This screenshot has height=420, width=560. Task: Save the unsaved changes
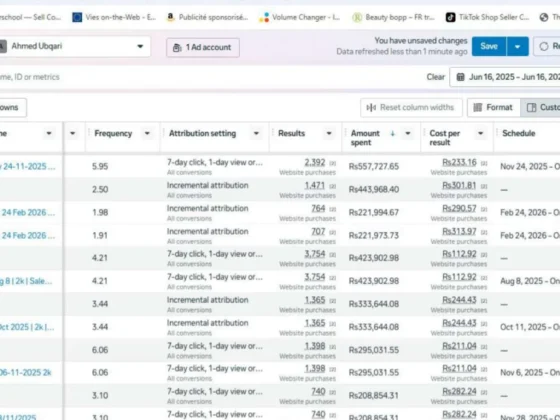pos(489,46)
